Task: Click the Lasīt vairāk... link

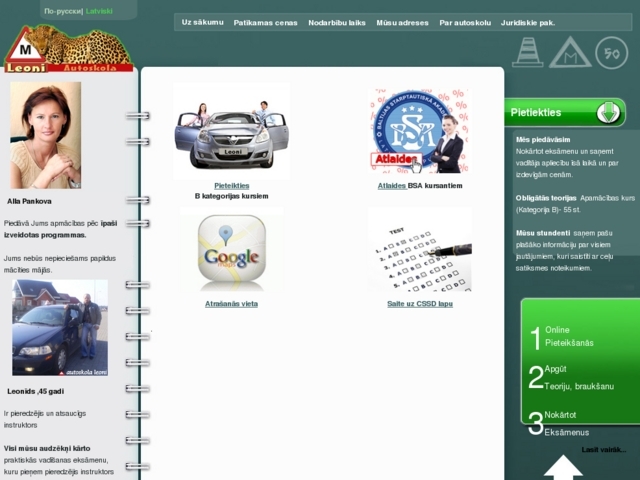Action: 604,450
